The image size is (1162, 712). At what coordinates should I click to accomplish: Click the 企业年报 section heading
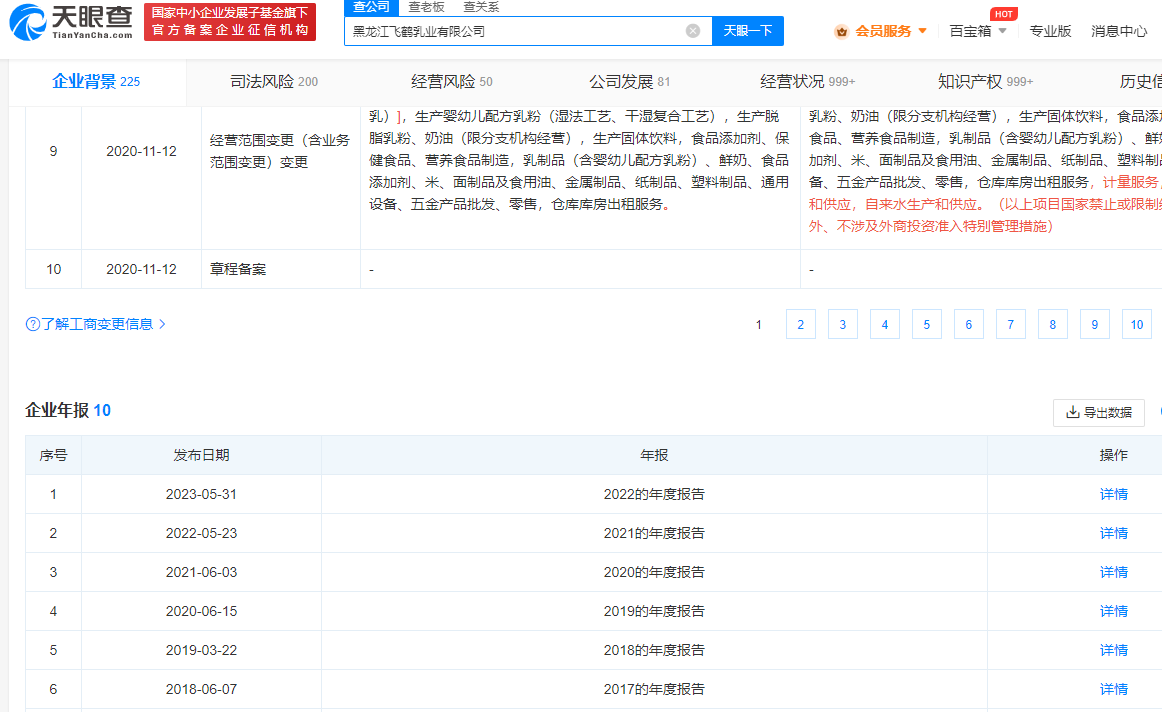[67, 410]
